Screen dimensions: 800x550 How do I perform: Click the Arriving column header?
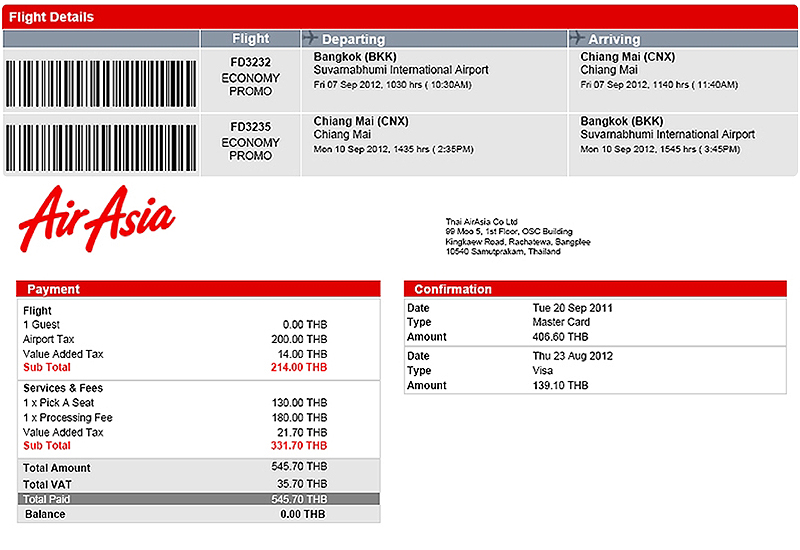(614, 39)
